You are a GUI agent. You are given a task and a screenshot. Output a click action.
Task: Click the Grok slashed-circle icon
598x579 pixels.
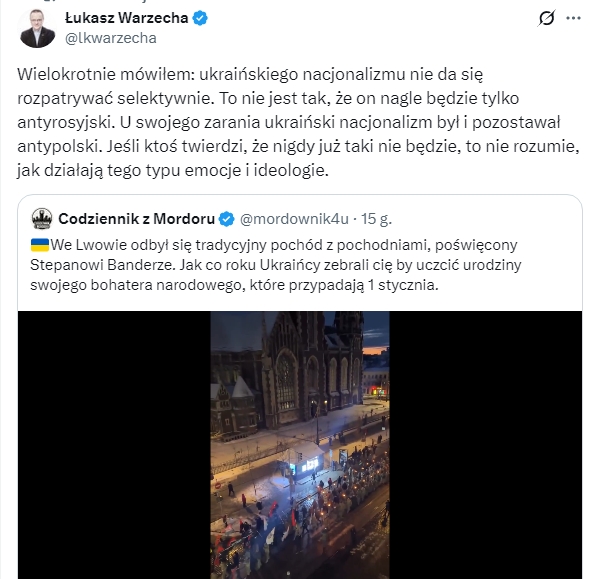547,18
